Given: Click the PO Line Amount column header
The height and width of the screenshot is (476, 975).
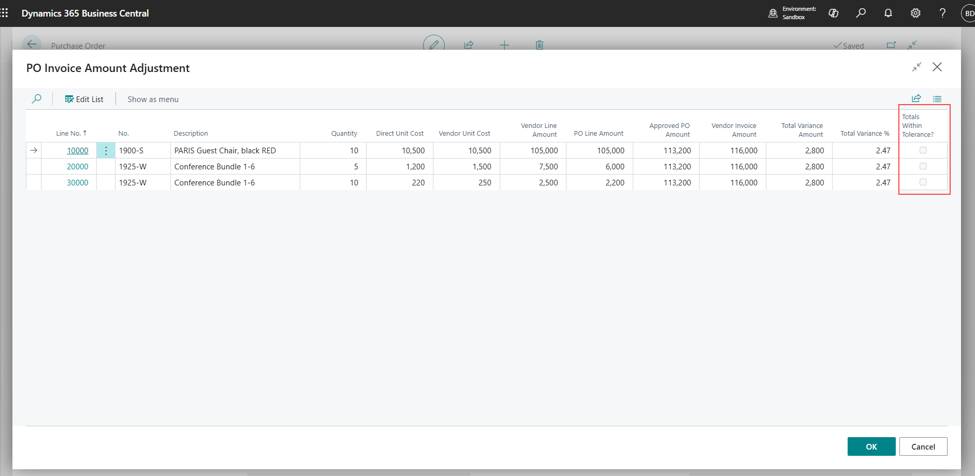Looking at the screenshot, I should point(599,134).
